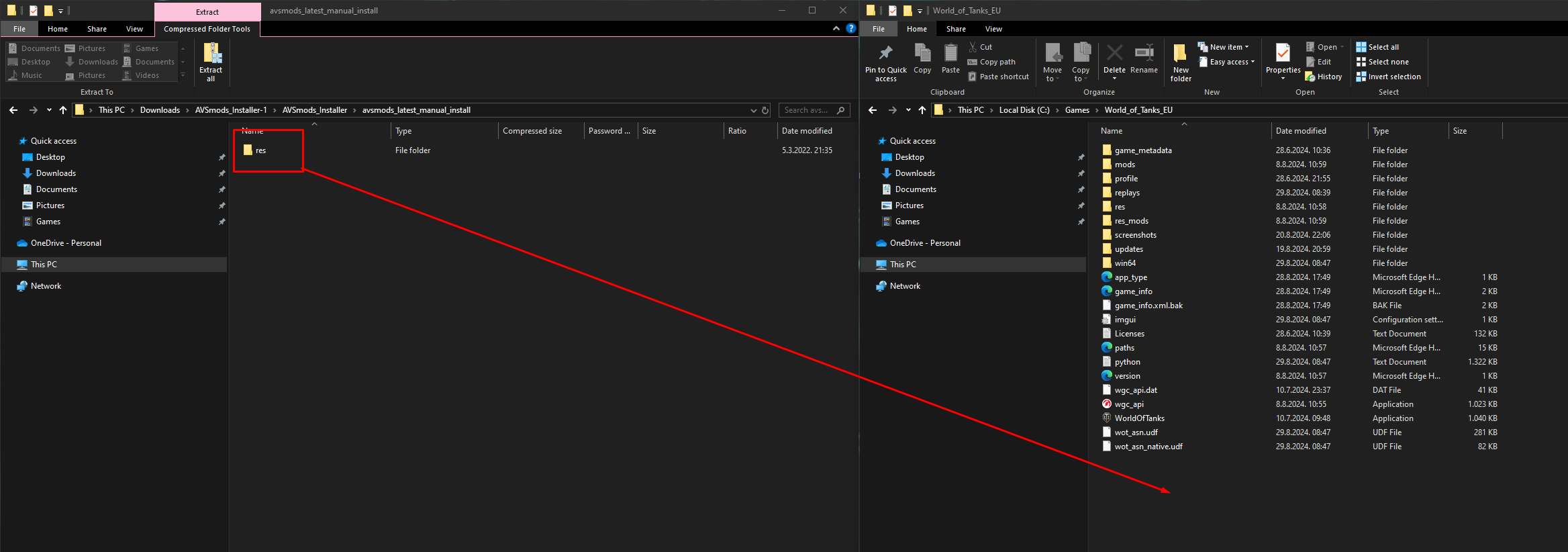Expand Extract To destinations list arrow
Viewport: 1568px width, 552px height.
point(183,75)
